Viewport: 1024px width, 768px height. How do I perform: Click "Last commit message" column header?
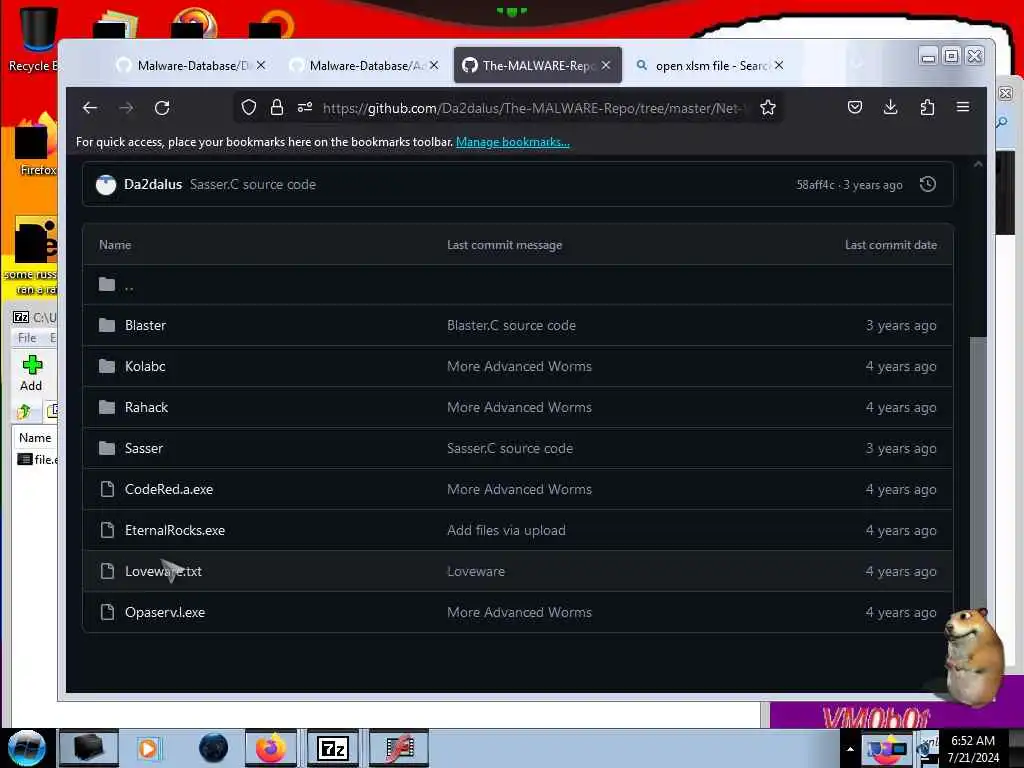tap(504, 245)
